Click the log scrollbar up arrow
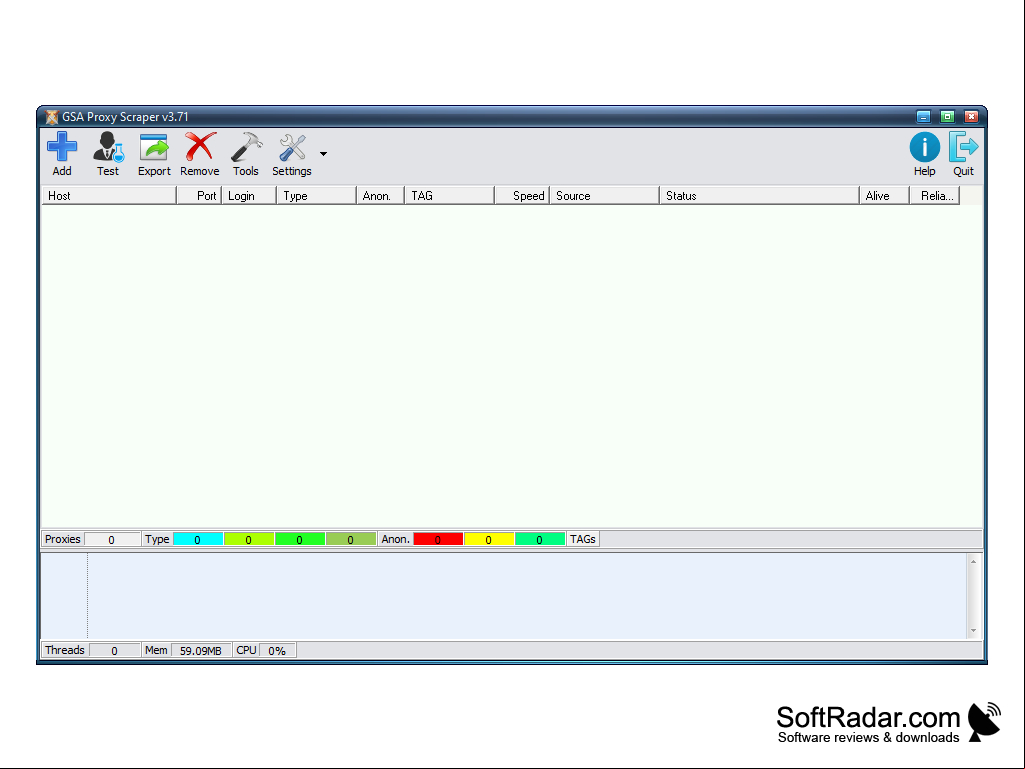This screenshot has width=1025, height=769. 973,562
